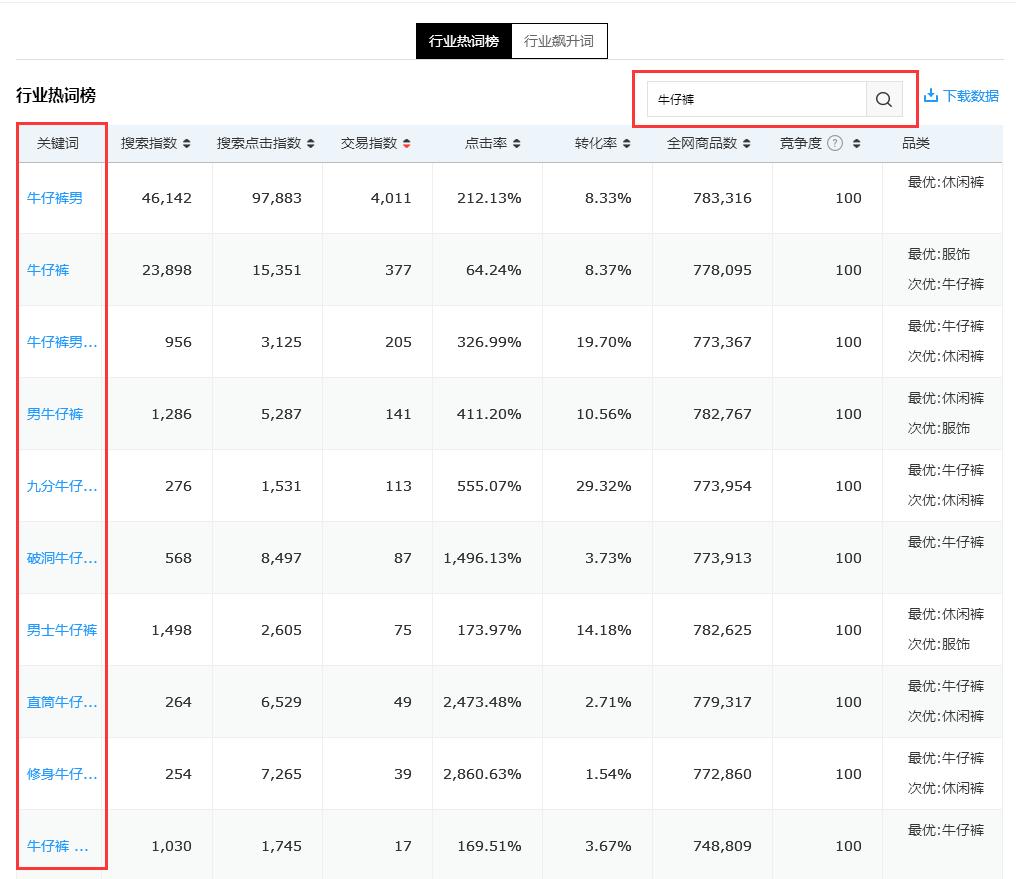Viewport: 1016px width, 879px height.
Task: Open keyword link 牛仔裤男
Action: [x=55, y=198]
